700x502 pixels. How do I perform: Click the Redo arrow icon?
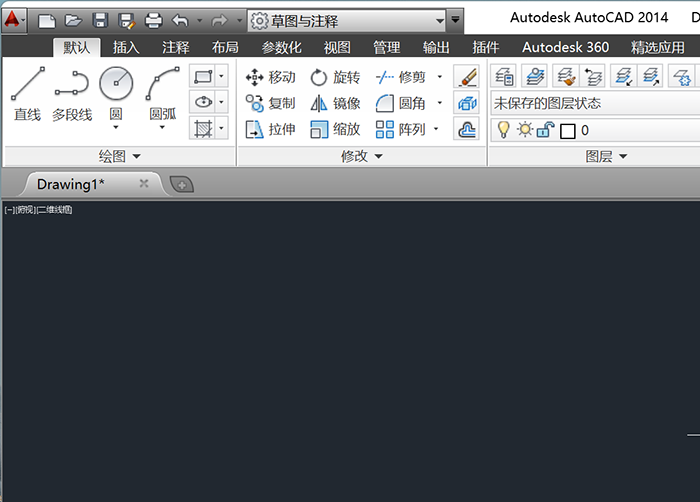(220, 21)
